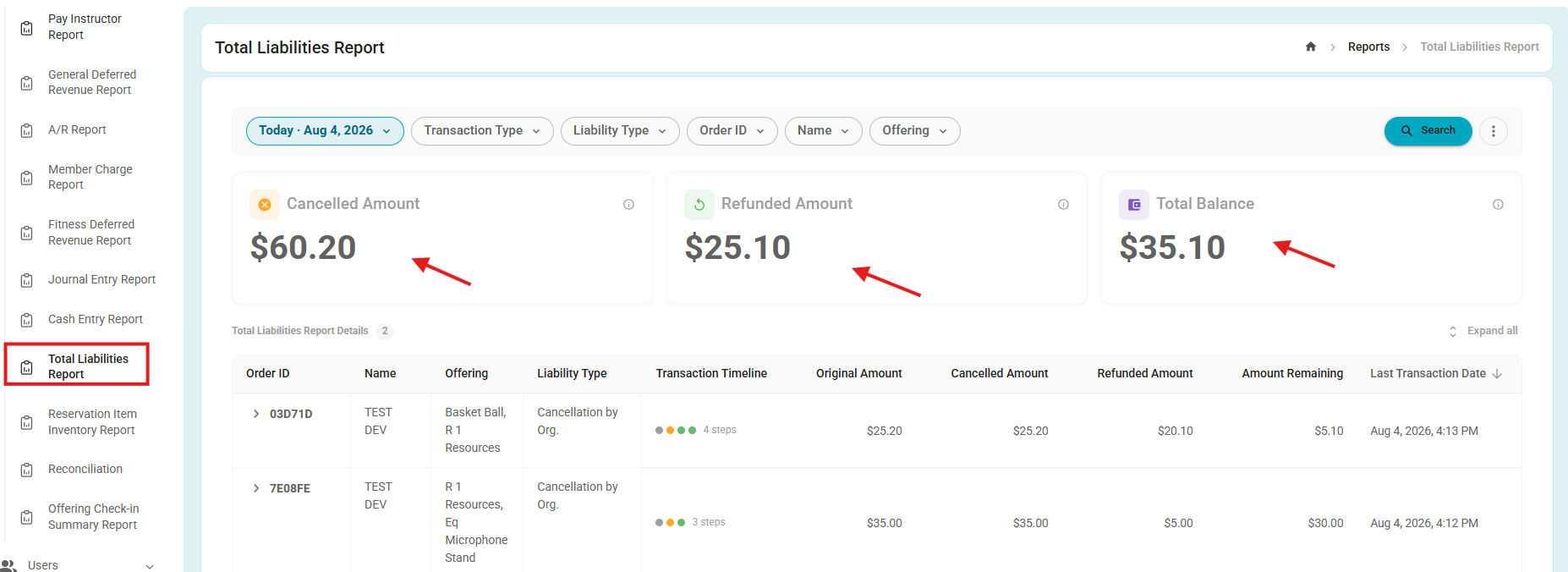Click the 3 steps timeline for 7E08FE
Viewport: 1568px width, 572px height.
point(690,522)
